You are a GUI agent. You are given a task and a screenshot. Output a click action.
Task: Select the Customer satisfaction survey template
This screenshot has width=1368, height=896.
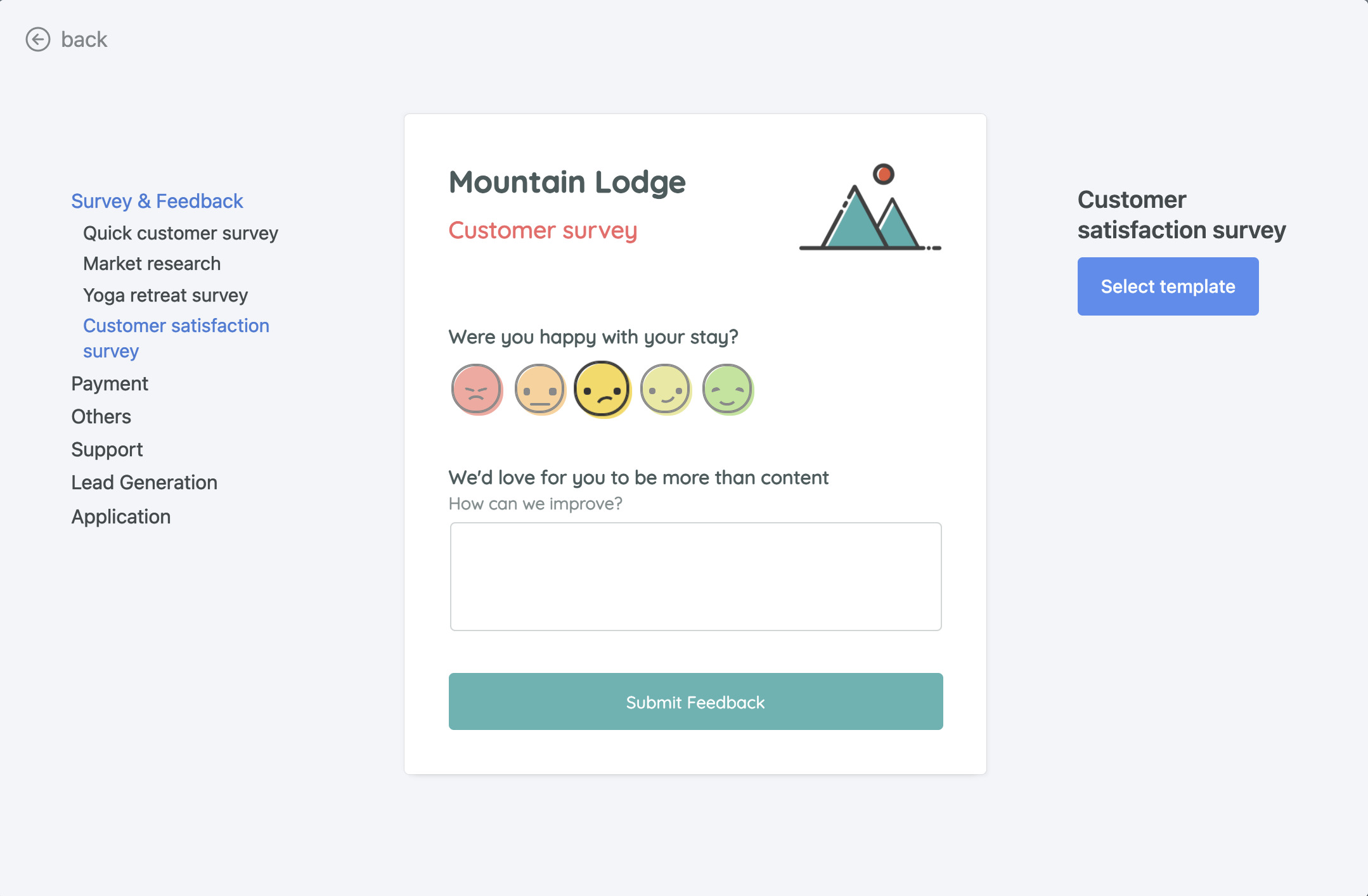point(1167,286)
